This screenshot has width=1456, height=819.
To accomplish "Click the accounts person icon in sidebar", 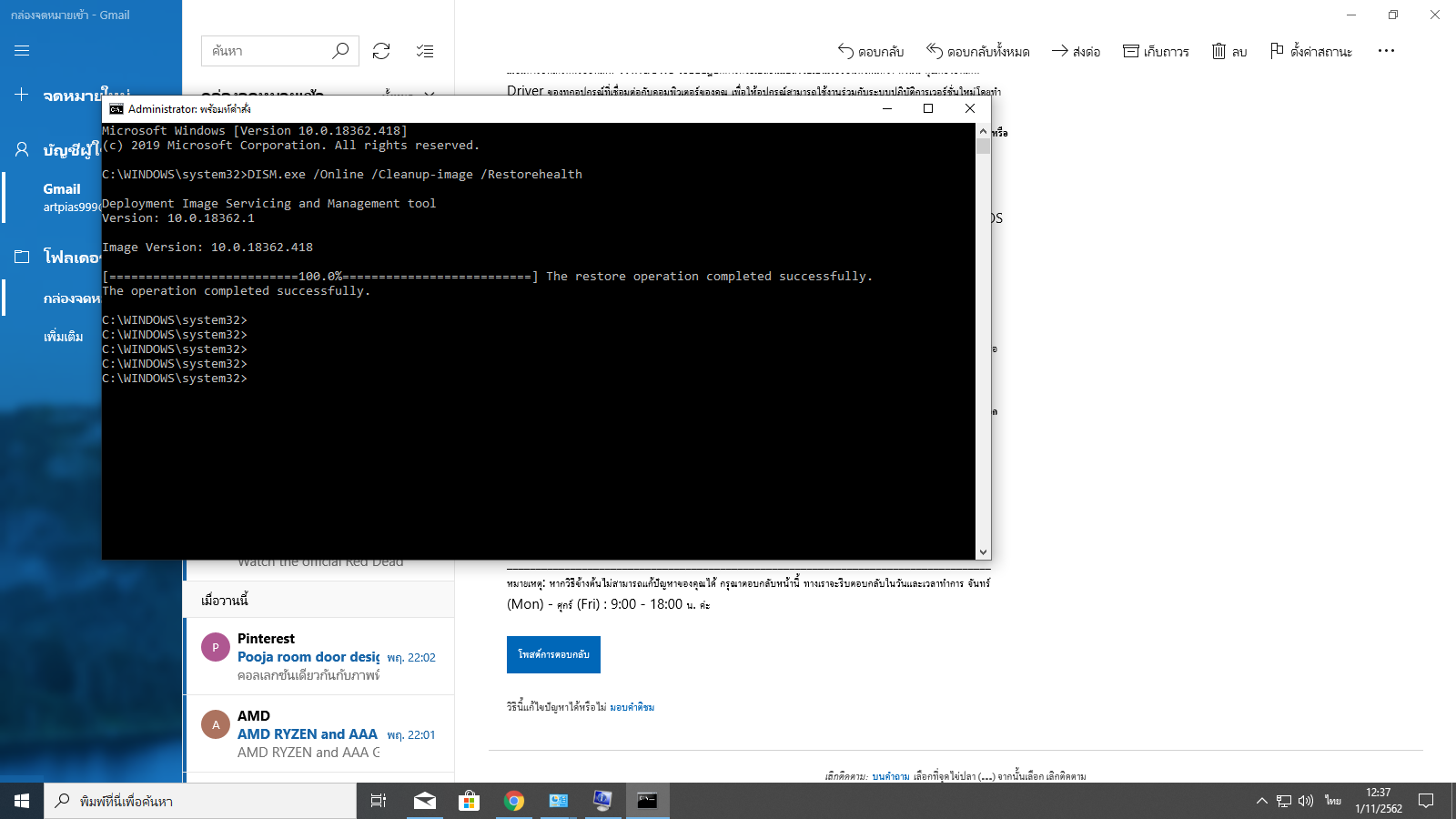I will [x=22, y=149].
